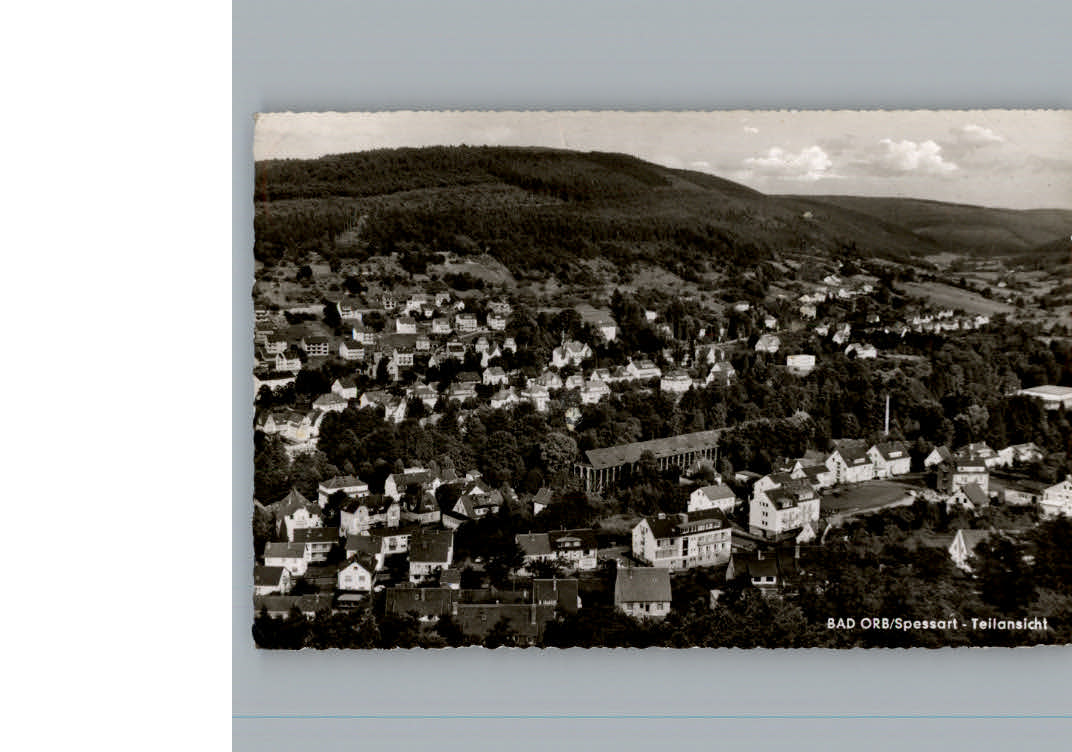Click the word Teilansicht in the caption
This screenshot has width=1072, height=752.
pyautogui.click(x=1008, y=624)
